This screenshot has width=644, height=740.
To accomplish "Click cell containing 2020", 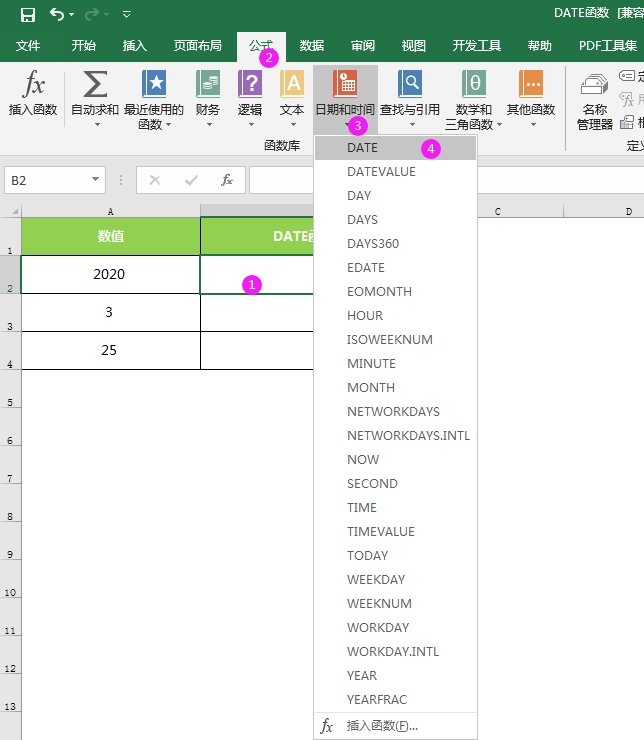I will (x=111, y=275).
